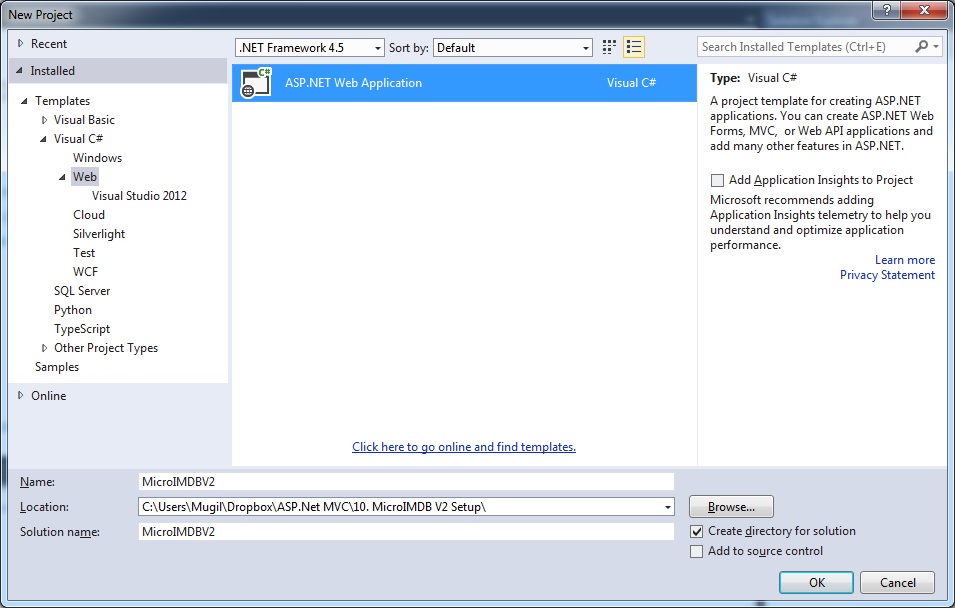Collapse the Visual C# node arrow
The height and width of the screenshot is (608, 955).
coord(43,139)
